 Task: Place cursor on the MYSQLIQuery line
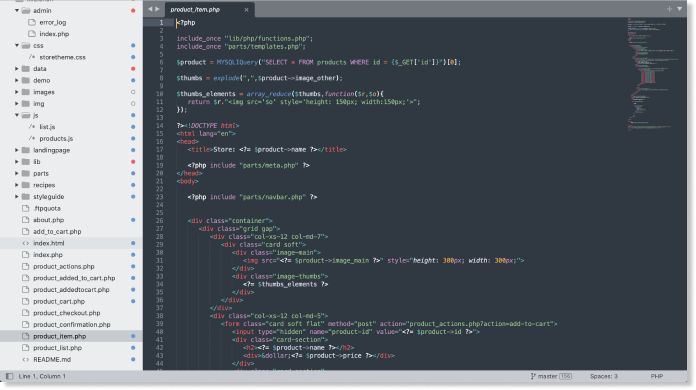click(x=318, y=62)
